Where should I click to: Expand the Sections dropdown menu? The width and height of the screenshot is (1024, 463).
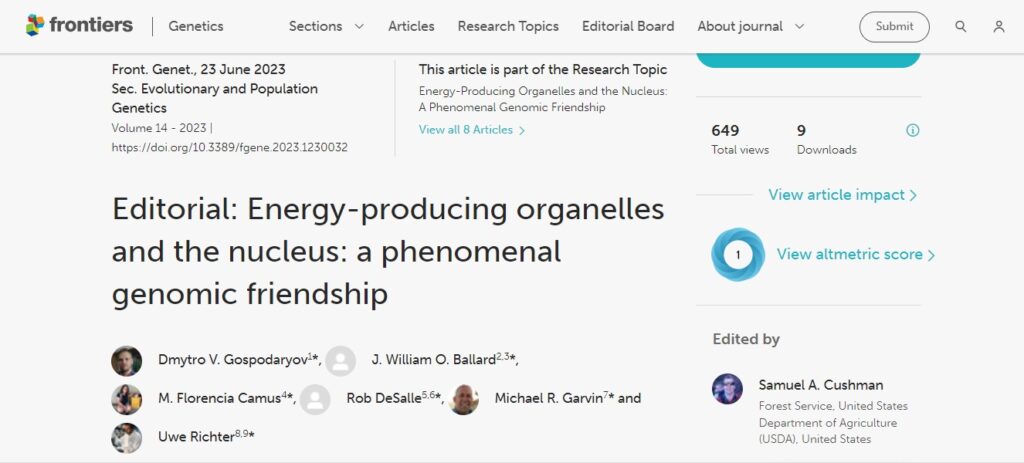pyautogui.click(x=326, y=26)
